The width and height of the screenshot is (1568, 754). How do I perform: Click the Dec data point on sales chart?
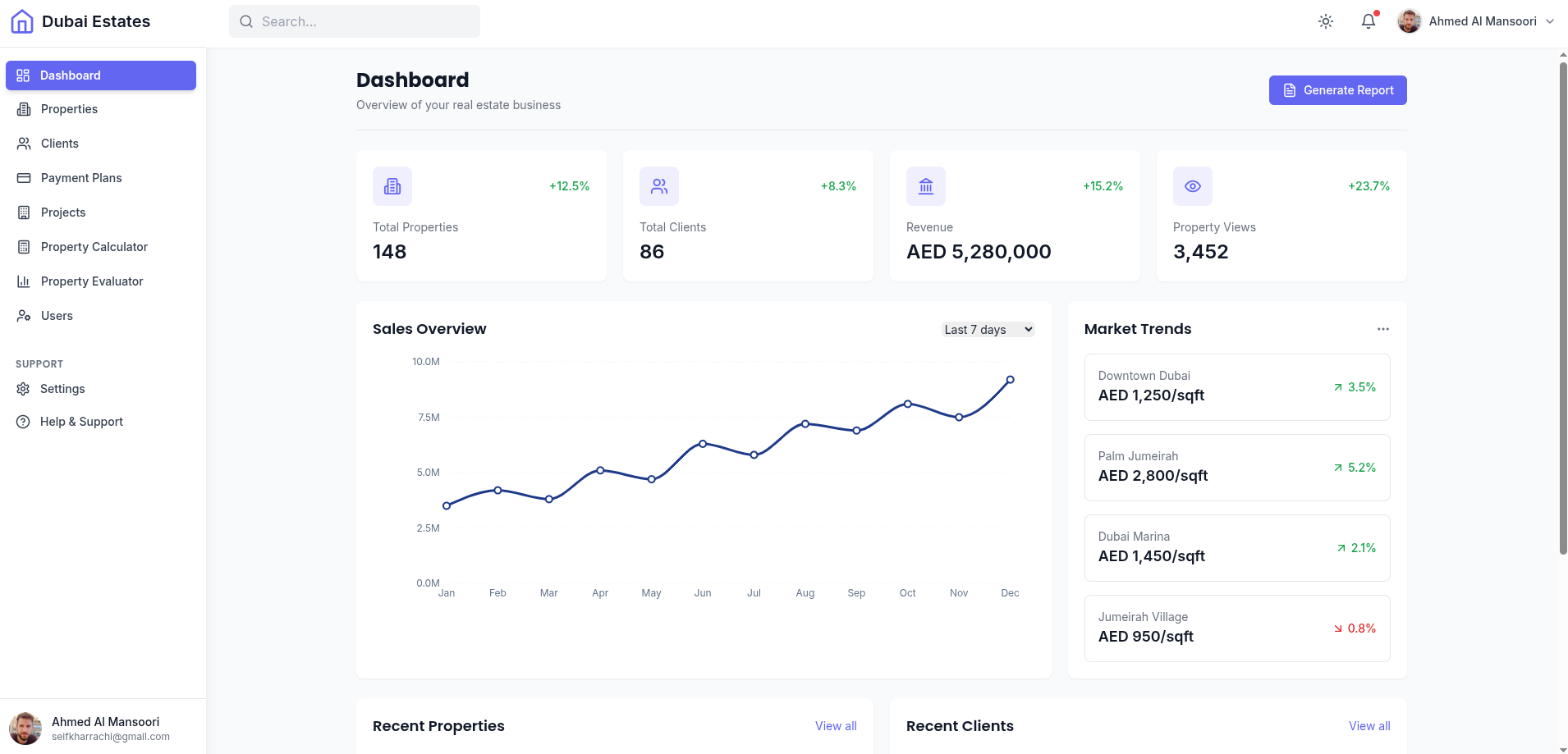[x=1010, y=380]
